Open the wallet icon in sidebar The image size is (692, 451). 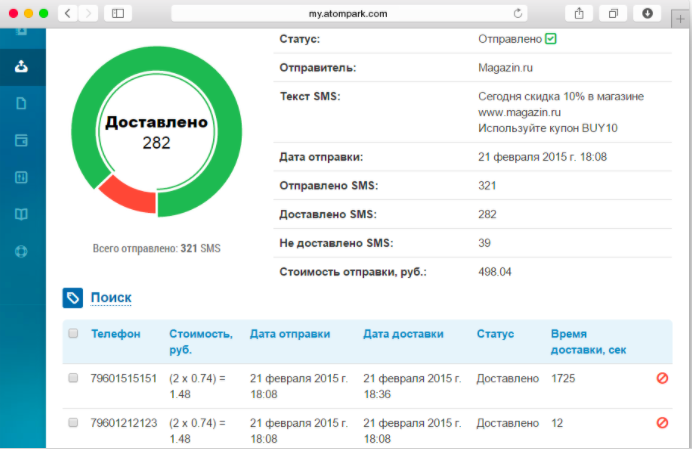coord(21,140)
